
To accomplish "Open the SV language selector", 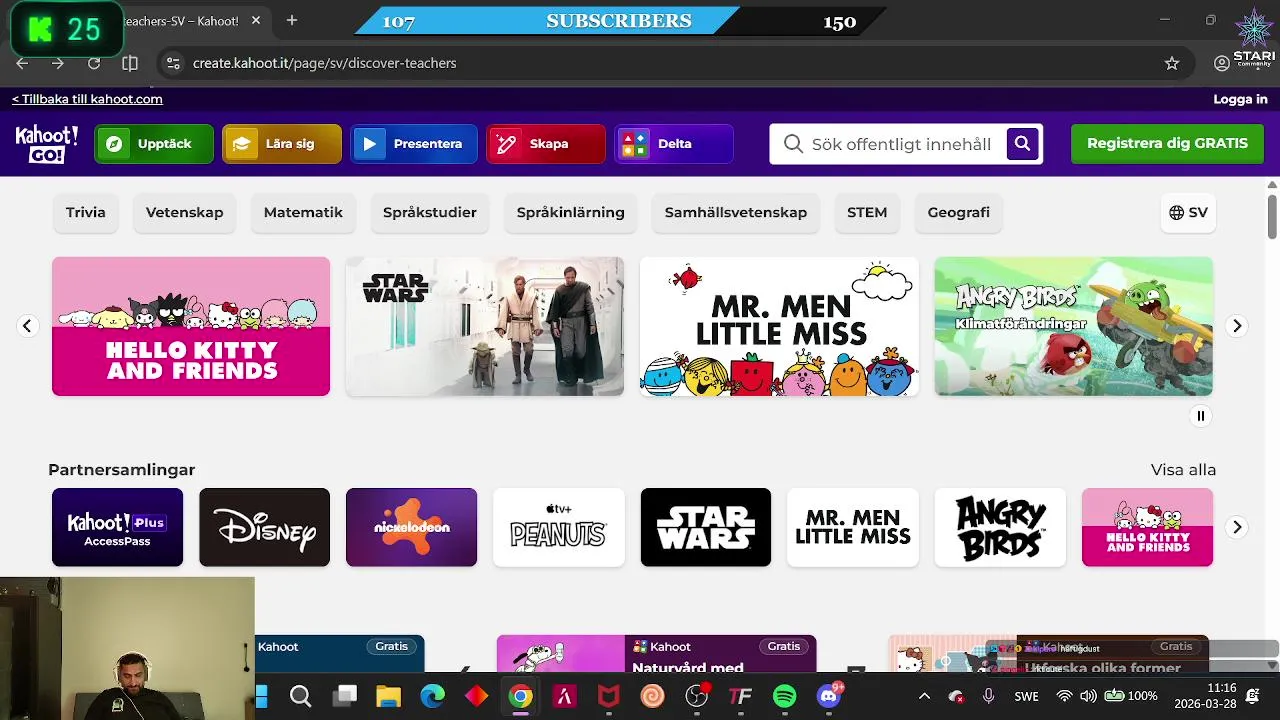I will (x=1188, y=212).
